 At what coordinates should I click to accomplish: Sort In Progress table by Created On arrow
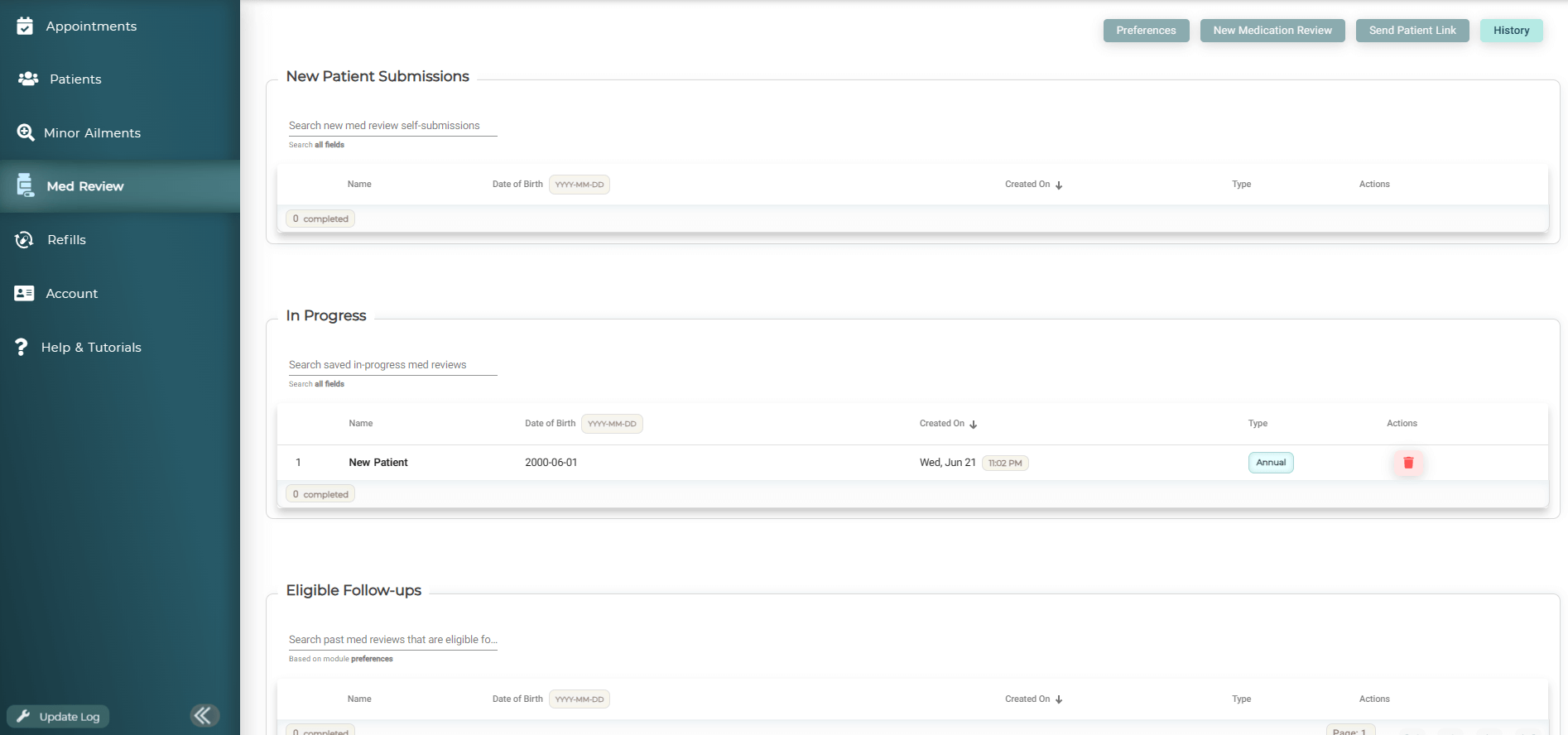coord(974,424)
